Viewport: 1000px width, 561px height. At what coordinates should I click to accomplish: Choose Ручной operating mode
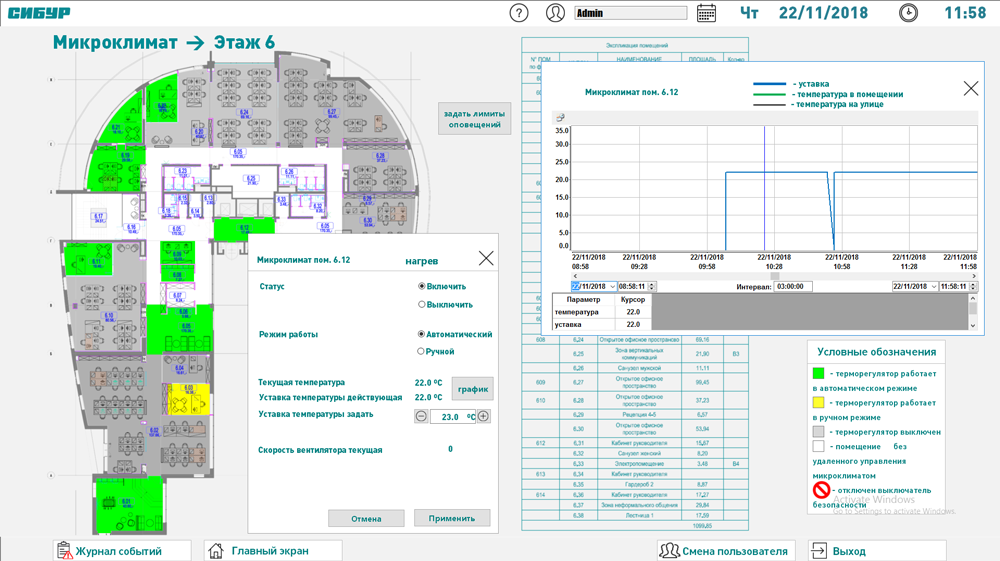(421, 351)
